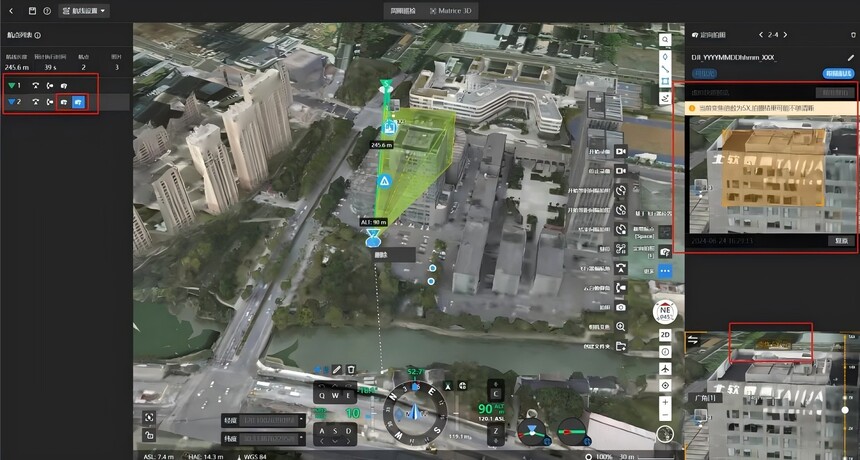Screen dimensions: 860x460
Task: Click the bottom-right button under preview image
Action: (841, 241)
